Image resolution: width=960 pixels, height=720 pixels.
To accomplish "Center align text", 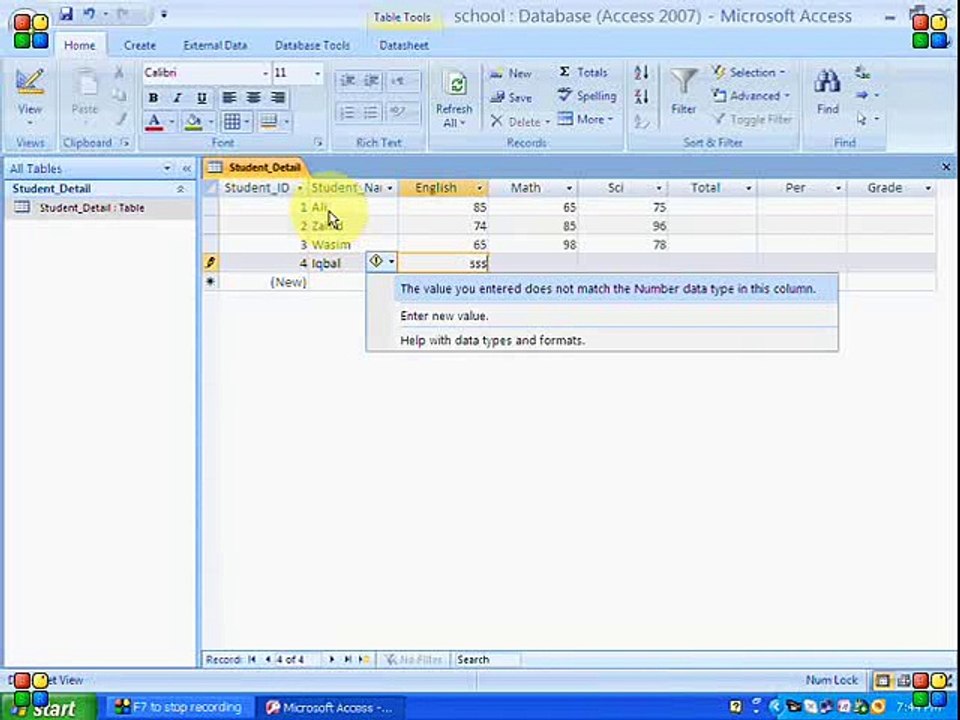I will pos(253,97).
